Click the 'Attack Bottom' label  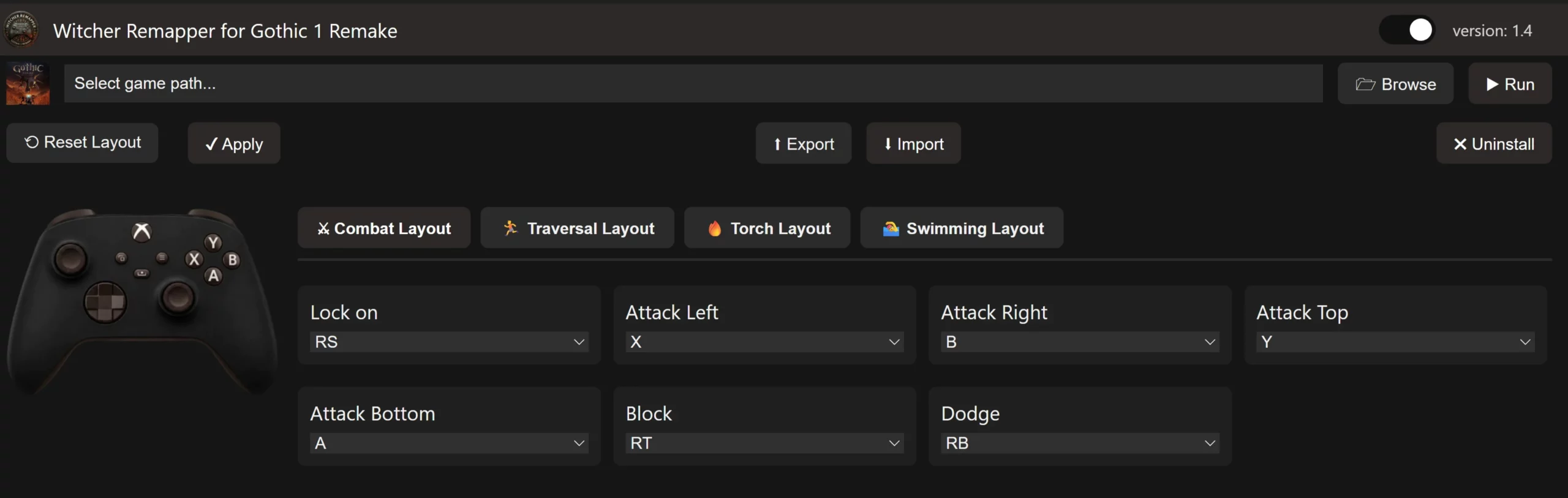(372, 413)
